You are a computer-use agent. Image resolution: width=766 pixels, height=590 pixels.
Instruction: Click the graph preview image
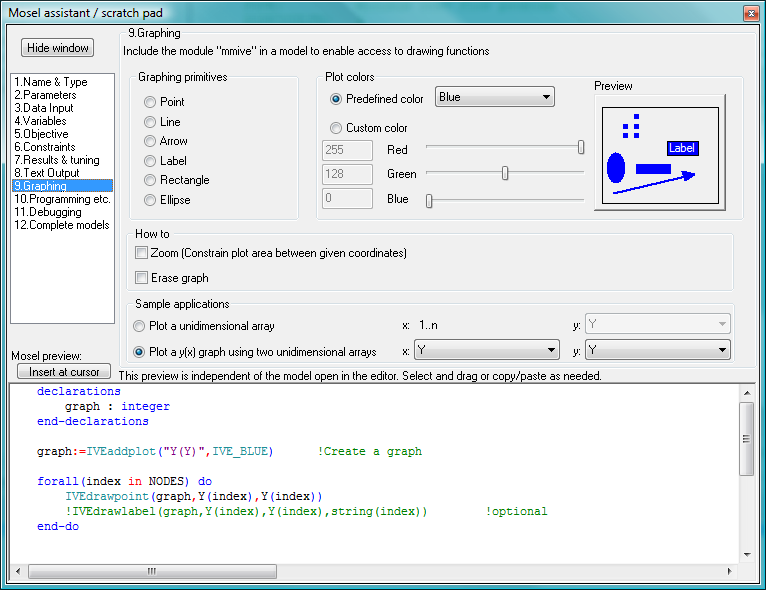coord(657,152)
